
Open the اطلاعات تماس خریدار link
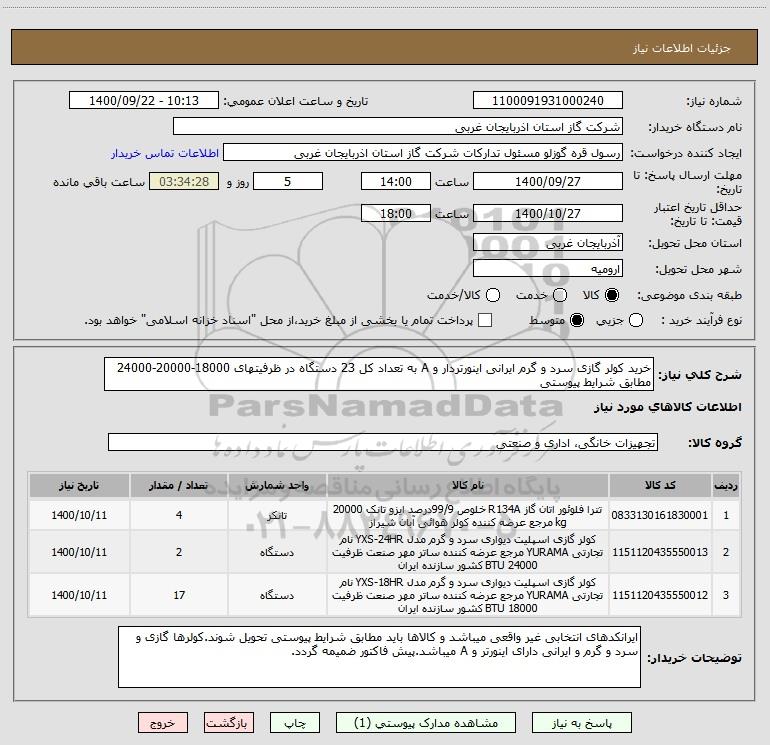(165, 153)
